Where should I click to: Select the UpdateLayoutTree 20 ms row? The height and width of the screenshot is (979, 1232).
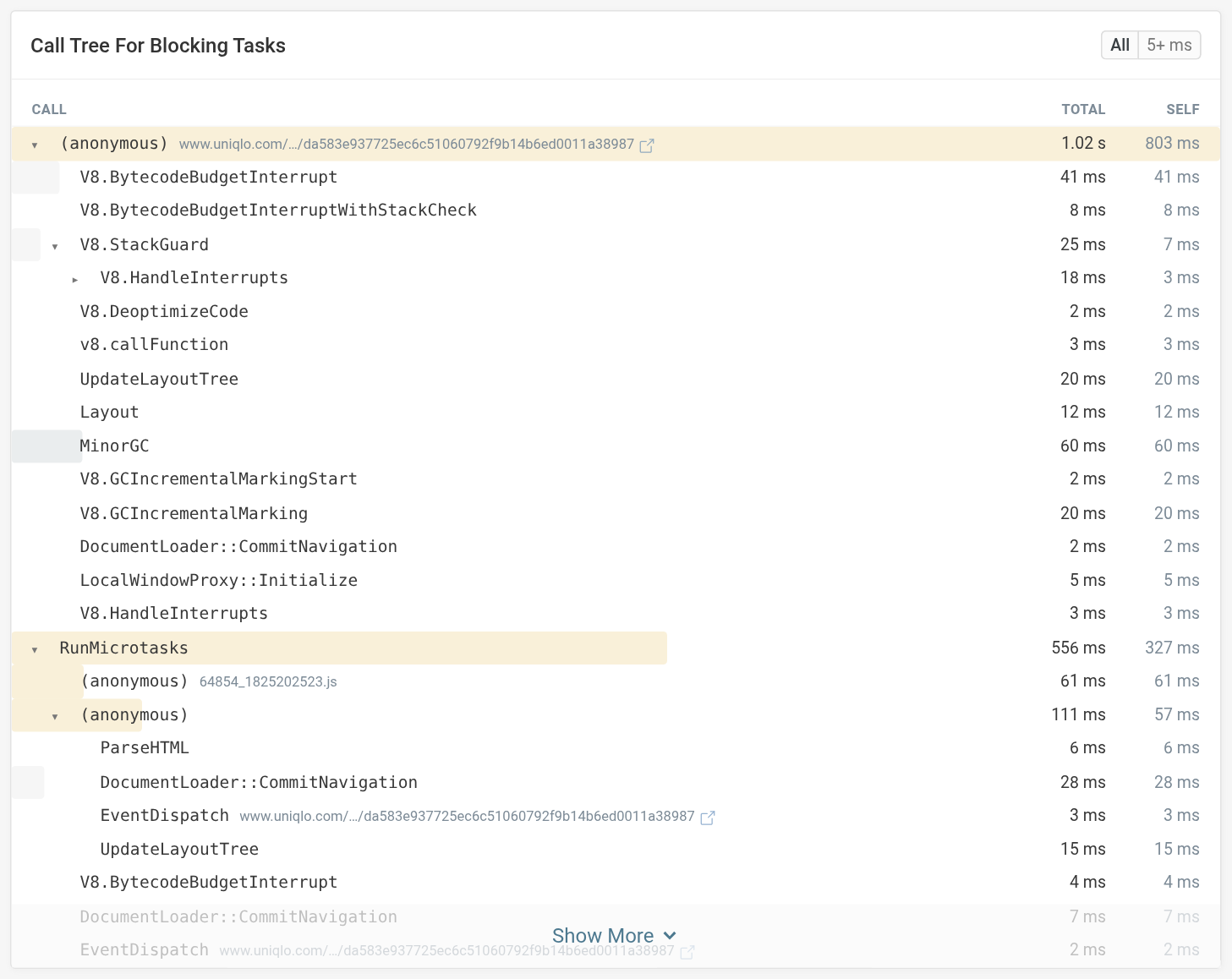click(x=616, y=379)
